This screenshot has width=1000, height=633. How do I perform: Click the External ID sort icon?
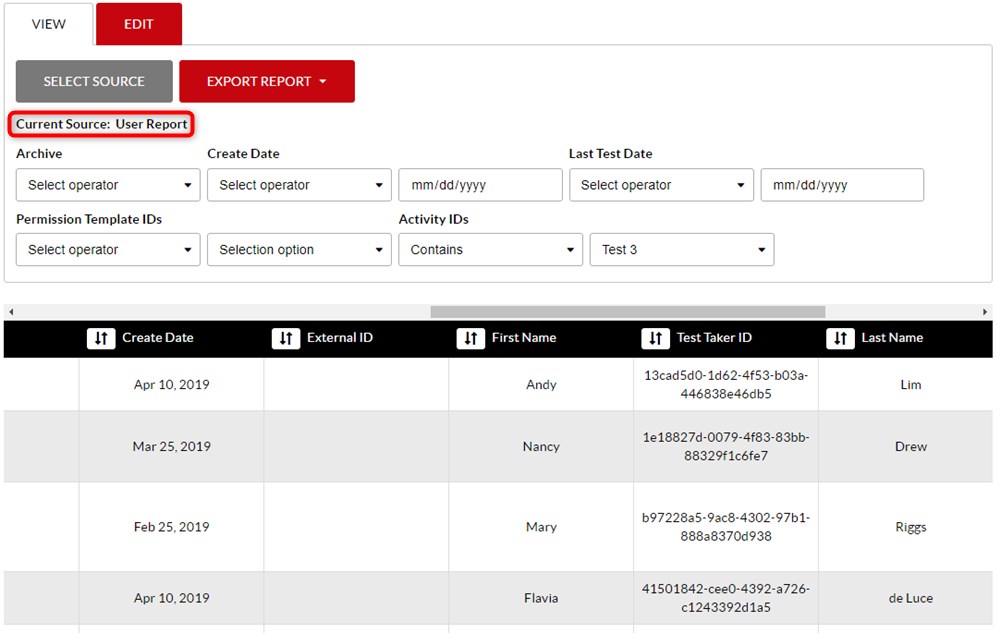(286, 339)
